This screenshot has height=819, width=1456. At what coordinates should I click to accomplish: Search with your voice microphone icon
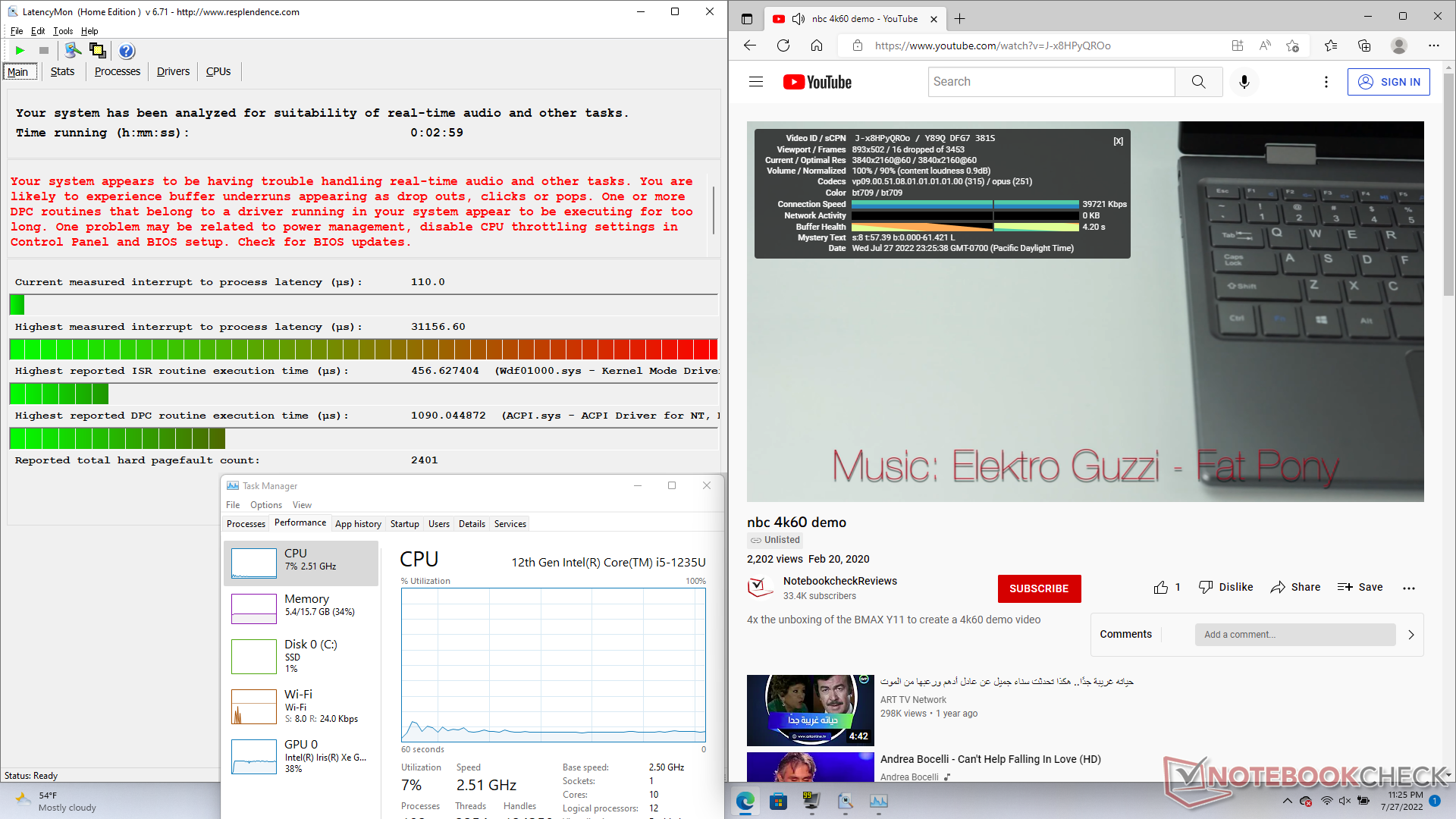point(1244,82)
